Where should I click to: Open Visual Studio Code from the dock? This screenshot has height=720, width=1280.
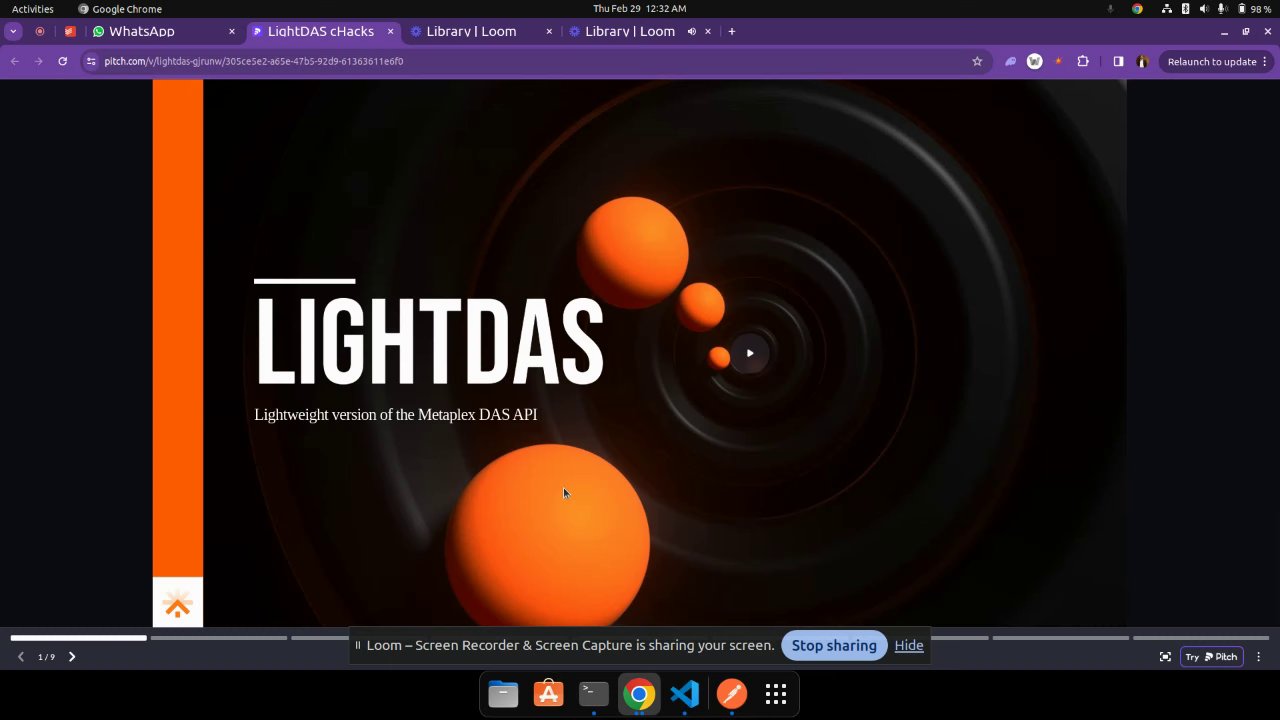click(x=685, y=694)
